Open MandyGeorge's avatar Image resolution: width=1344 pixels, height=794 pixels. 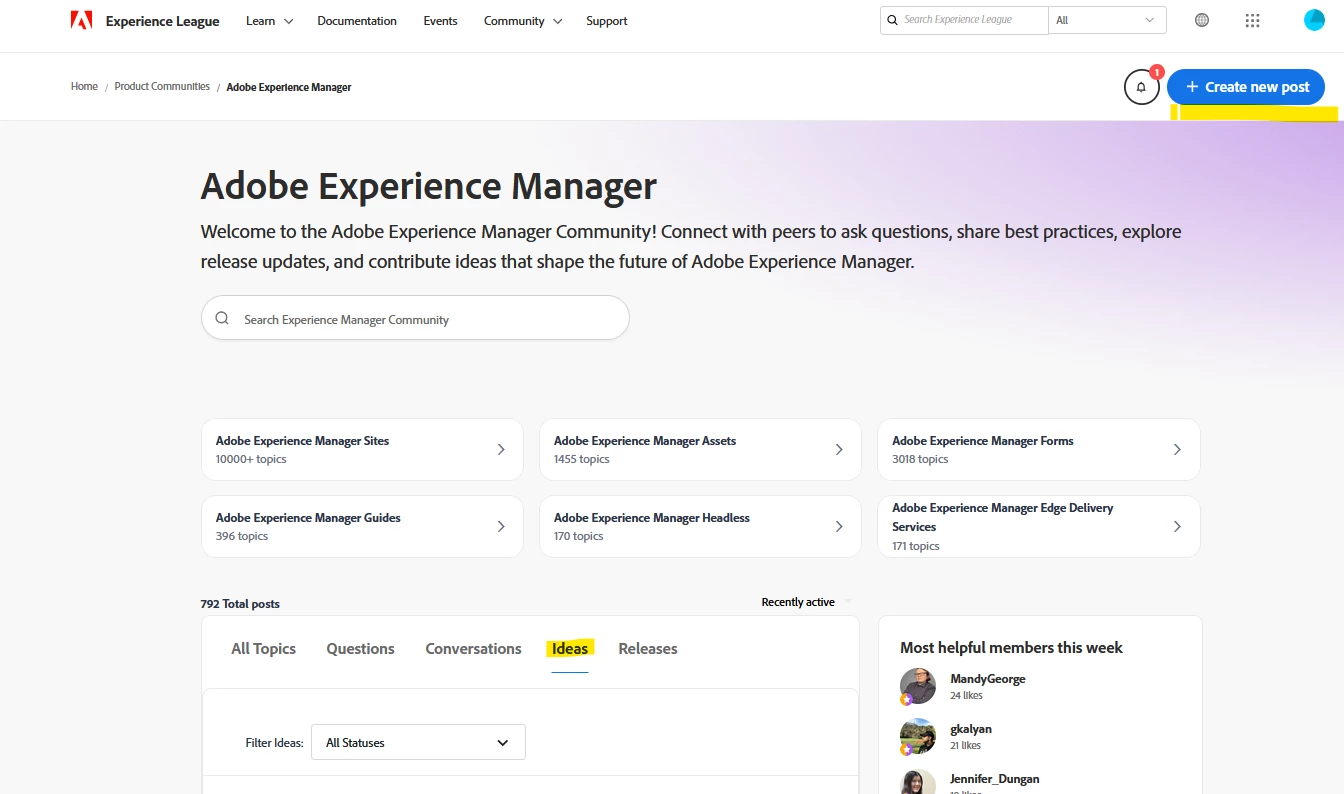(917, 686)
